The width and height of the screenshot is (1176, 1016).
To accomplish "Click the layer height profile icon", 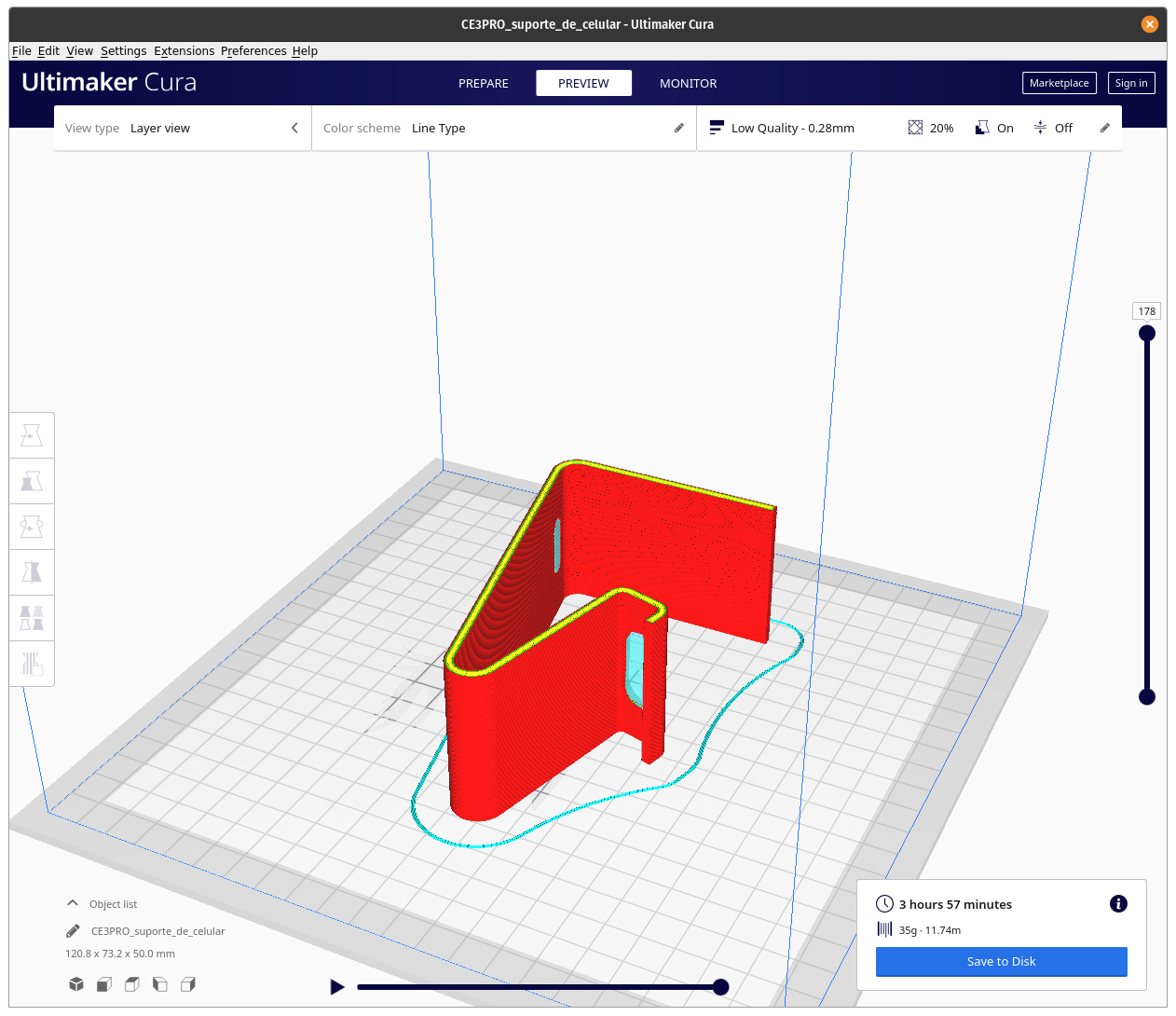I will [717, 128].
